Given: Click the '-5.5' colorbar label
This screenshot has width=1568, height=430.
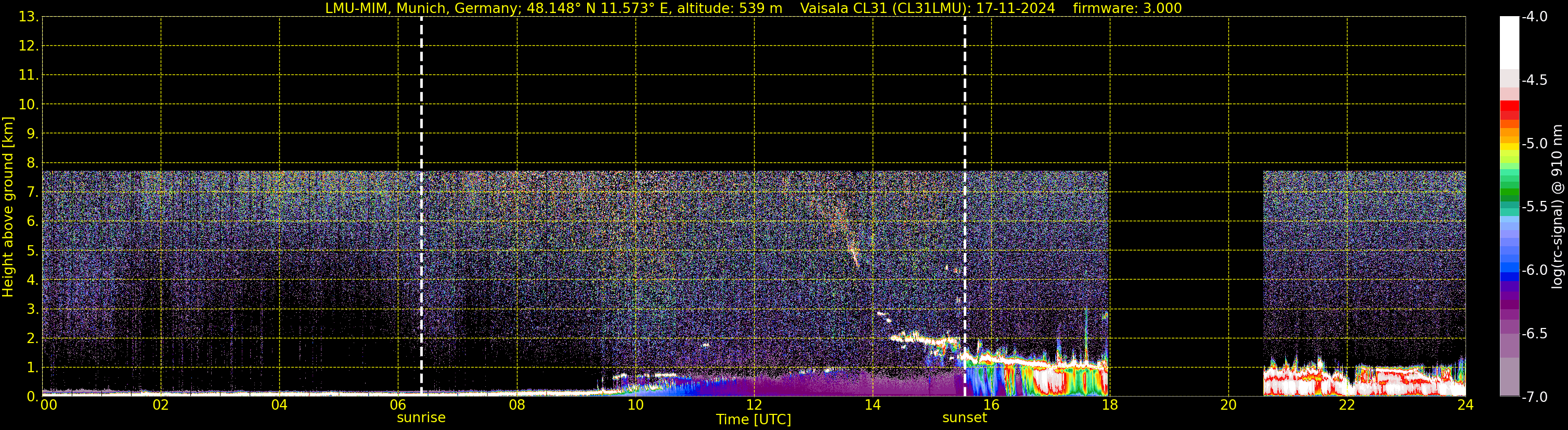Looking at the screenshot, I should (1535, 207).
